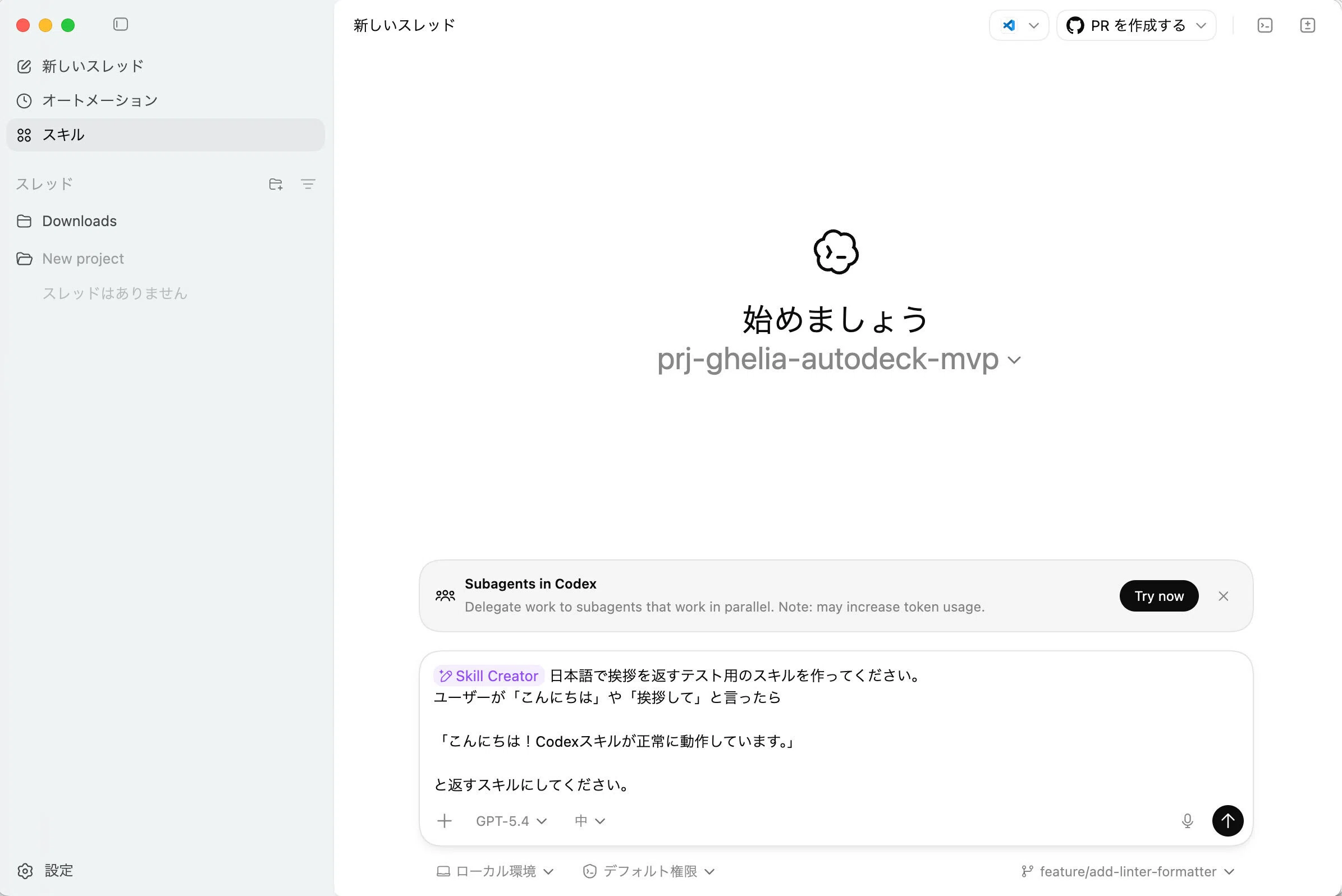Select スキル in the sidebar
1342x896 pixels.
(x=166, y=135)
